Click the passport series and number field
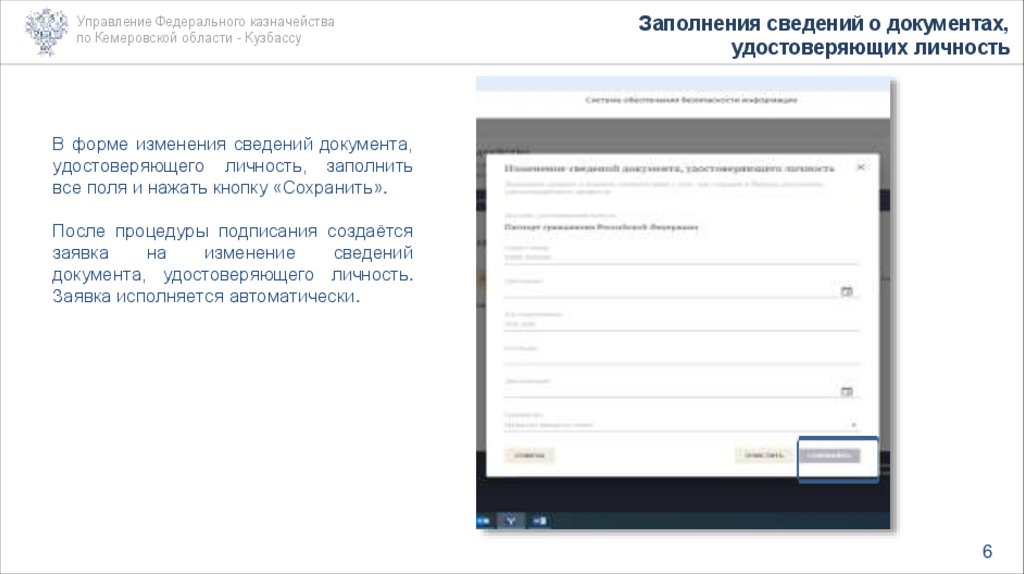The image size is (1024, 574). point(681,257)
